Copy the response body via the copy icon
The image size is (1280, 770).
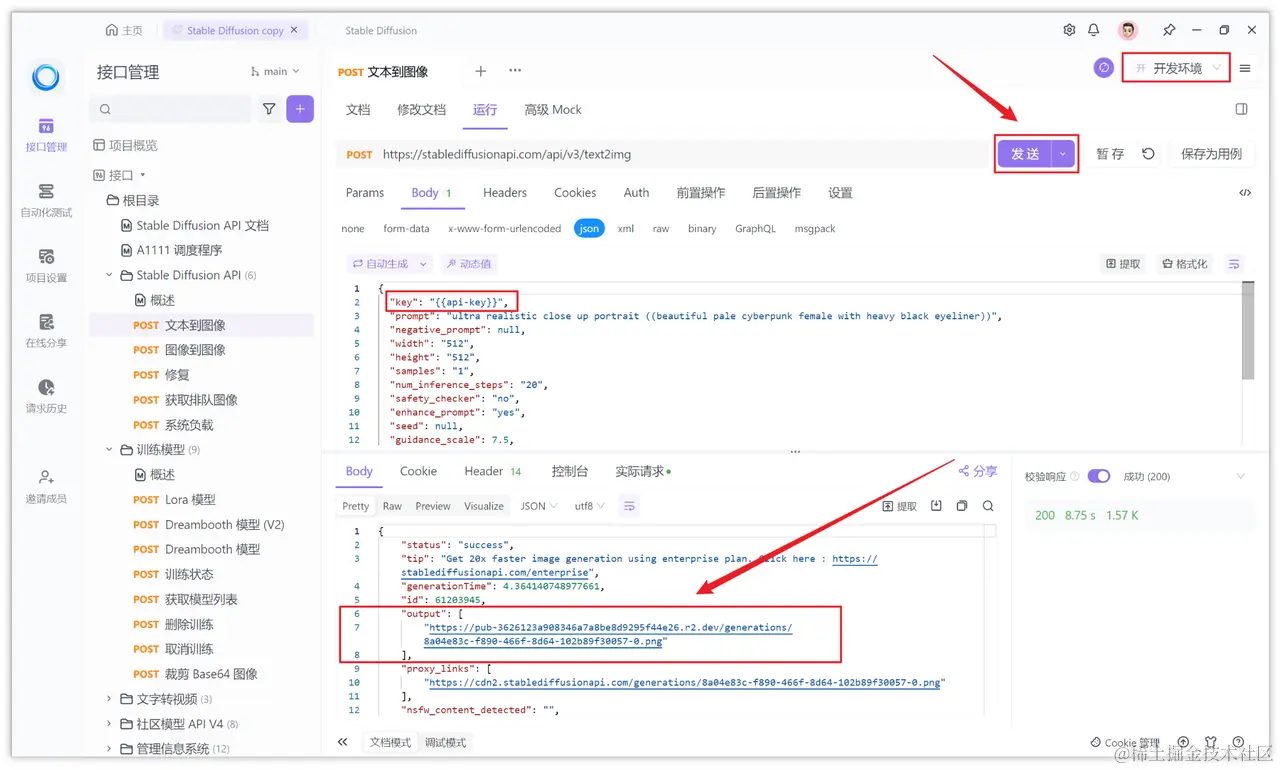960,506
